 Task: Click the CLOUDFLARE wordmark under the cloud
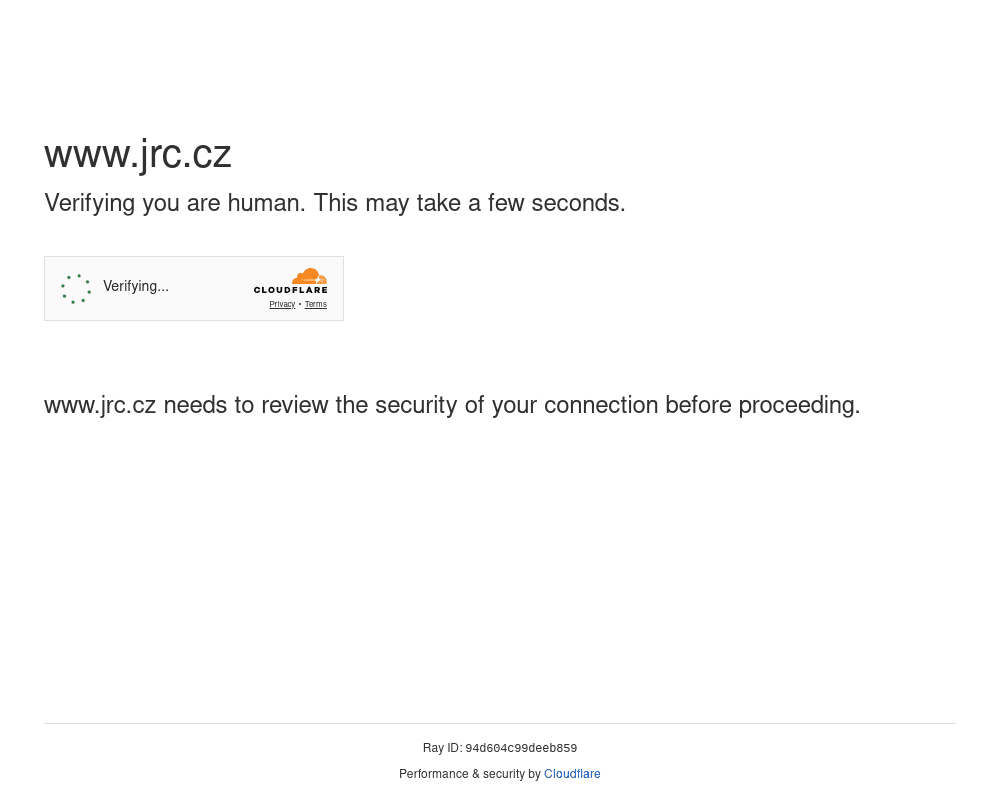pyautogui.click(x=290, y=291)
